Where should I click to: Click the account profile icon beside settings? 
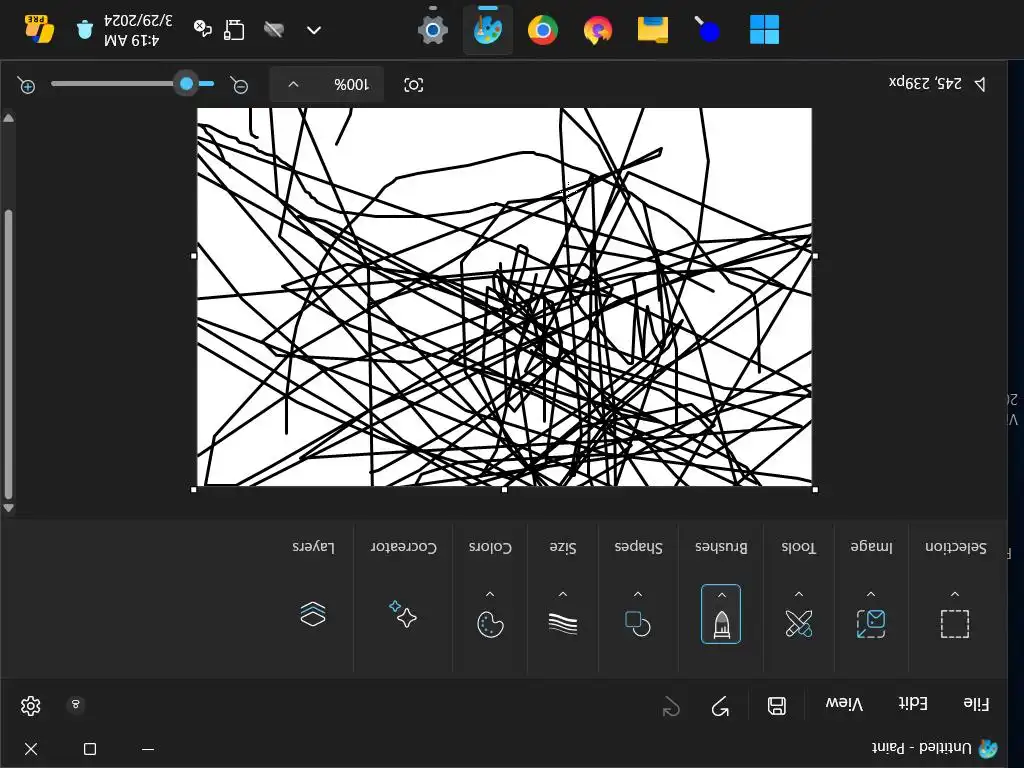tap(76, 705)
